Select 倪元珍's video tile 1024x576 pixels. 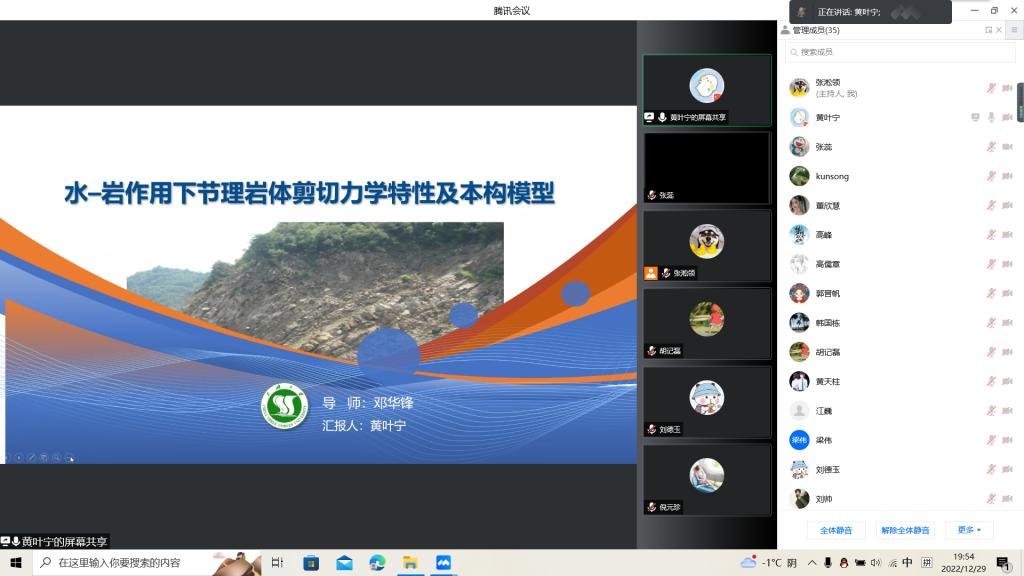[x=707, y=480]
